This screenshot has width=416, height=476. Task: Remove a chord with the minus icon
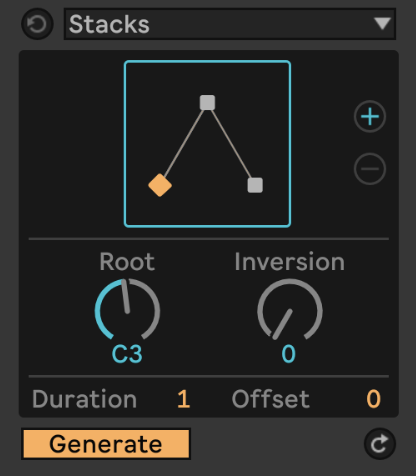coord(370,169)
